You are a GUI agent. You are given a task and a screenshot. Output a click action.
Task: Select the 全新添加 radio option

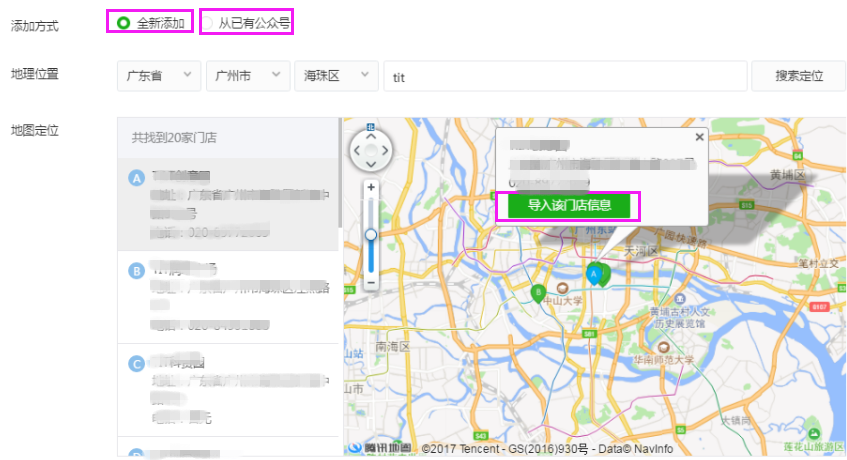tap(150, 23)
